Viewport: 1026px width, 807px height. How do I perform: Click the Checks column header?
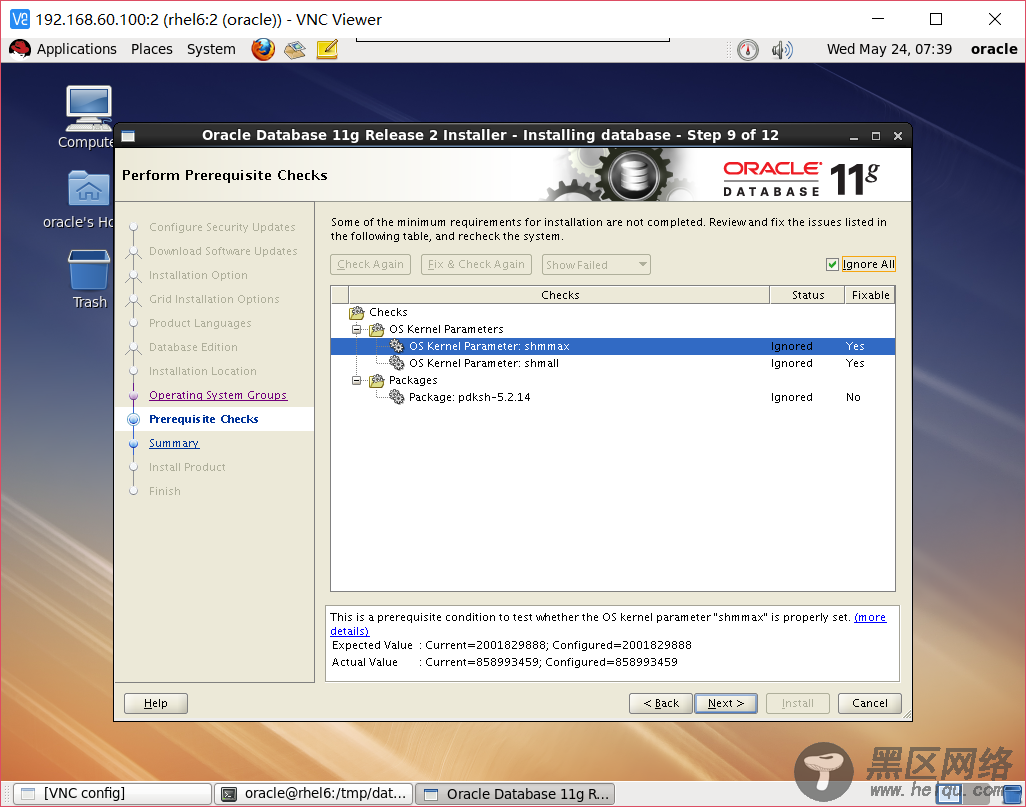point(559,295)
